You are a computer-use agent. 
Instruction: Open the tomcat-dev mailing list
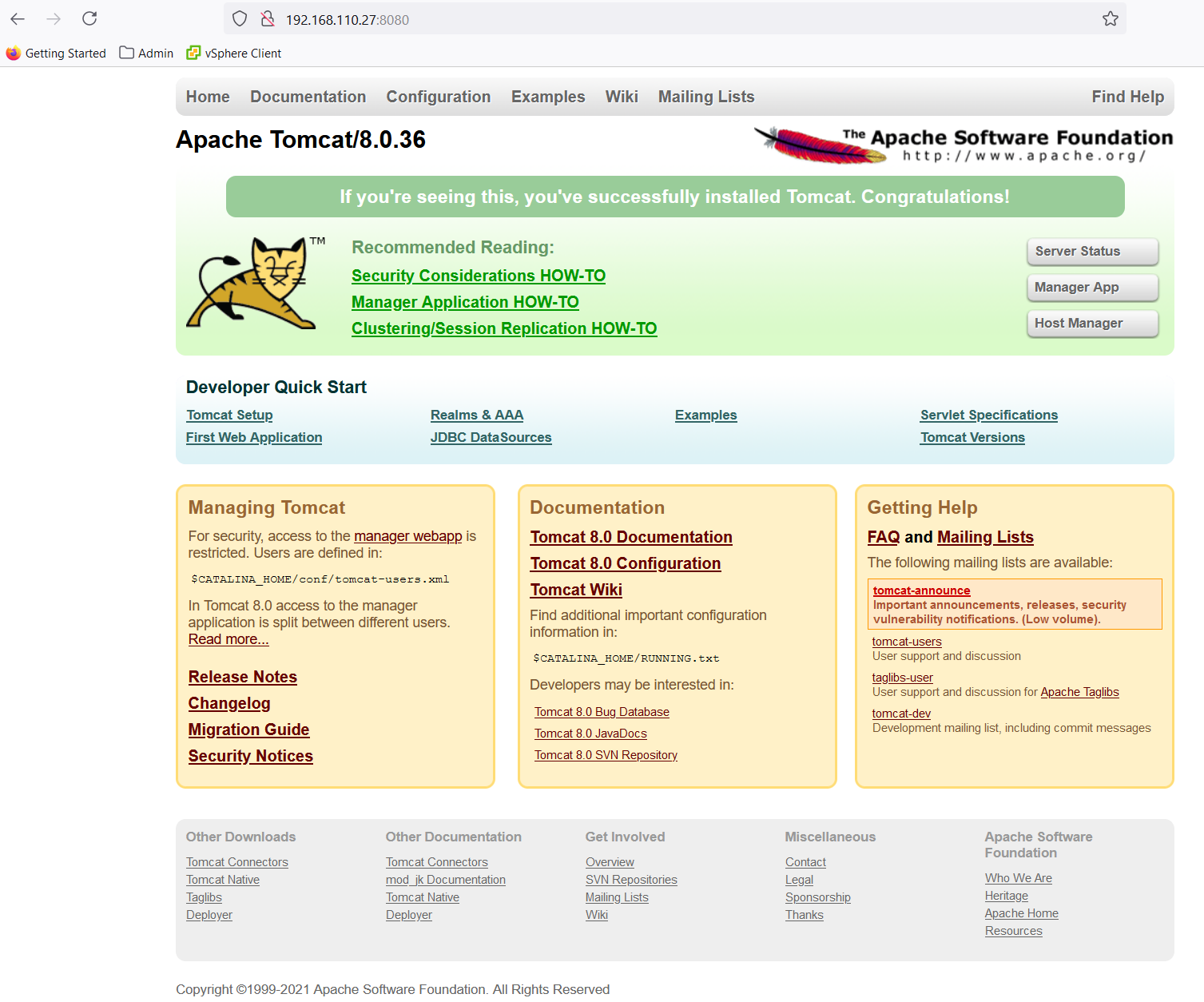pyautogui.click(x=901, y=714)
